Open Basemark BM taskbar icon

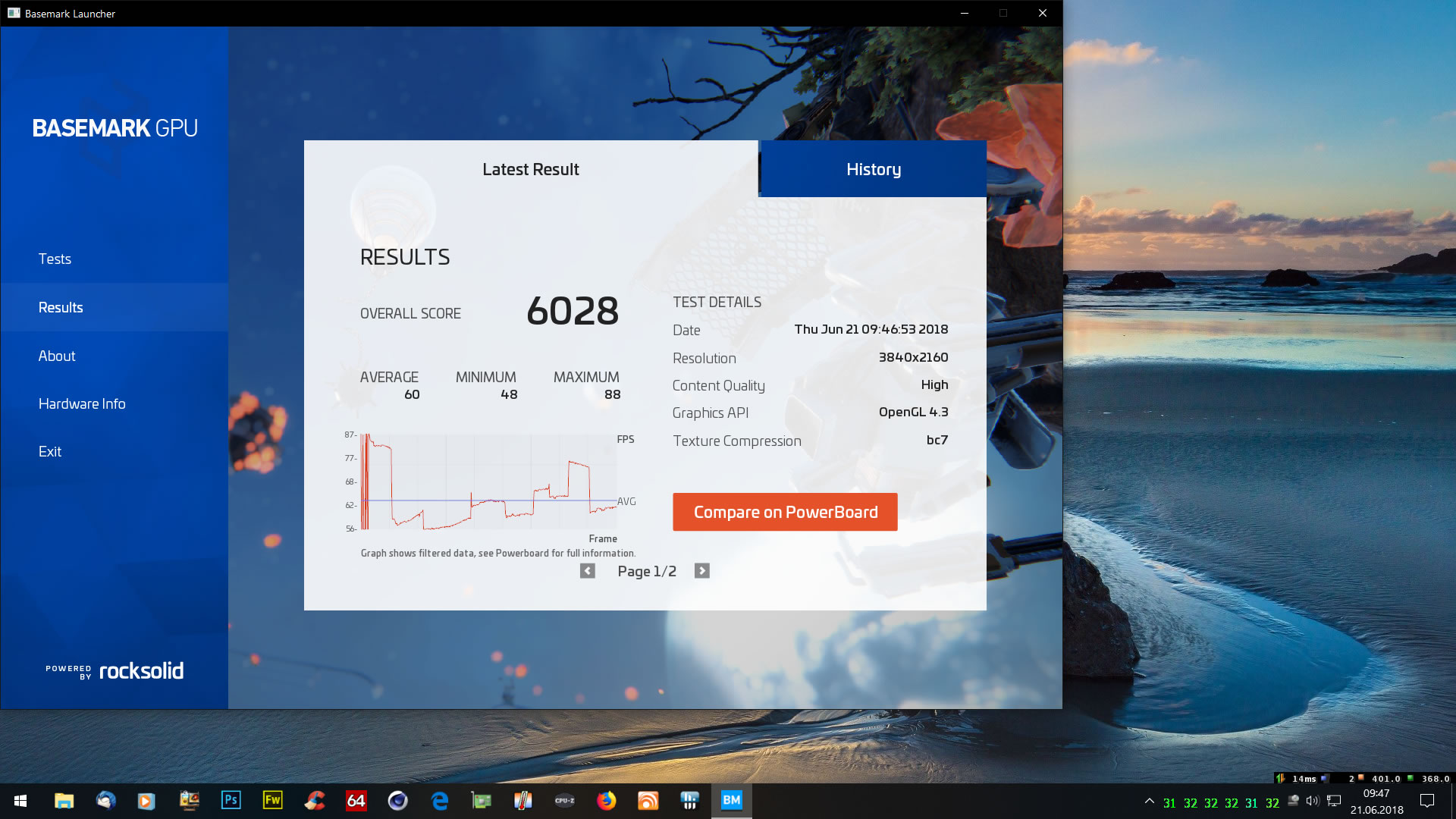[731, 800]
